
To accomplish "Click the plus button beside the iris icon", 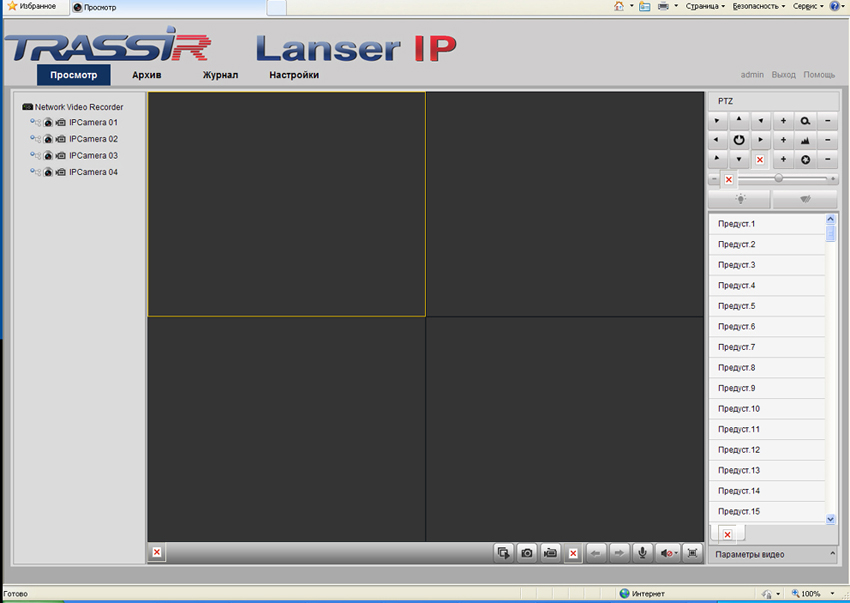I will [x=783, y=159].
